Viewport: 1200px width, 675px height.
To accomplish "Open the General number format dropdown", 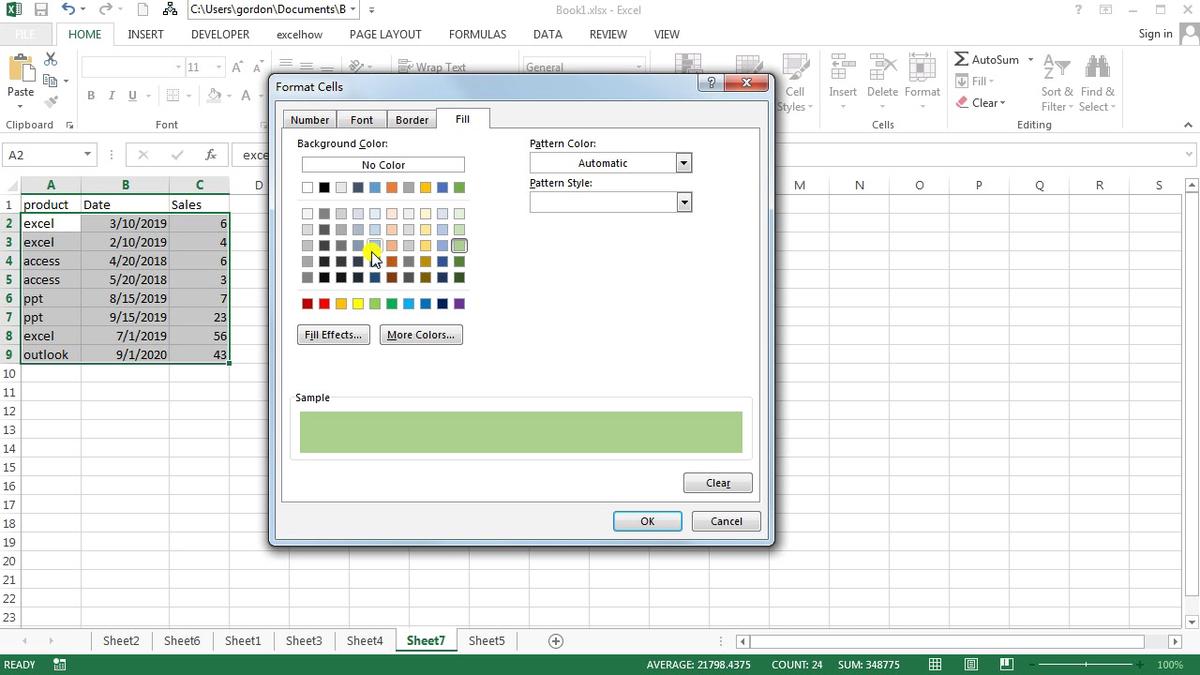I will coord(638,66).
